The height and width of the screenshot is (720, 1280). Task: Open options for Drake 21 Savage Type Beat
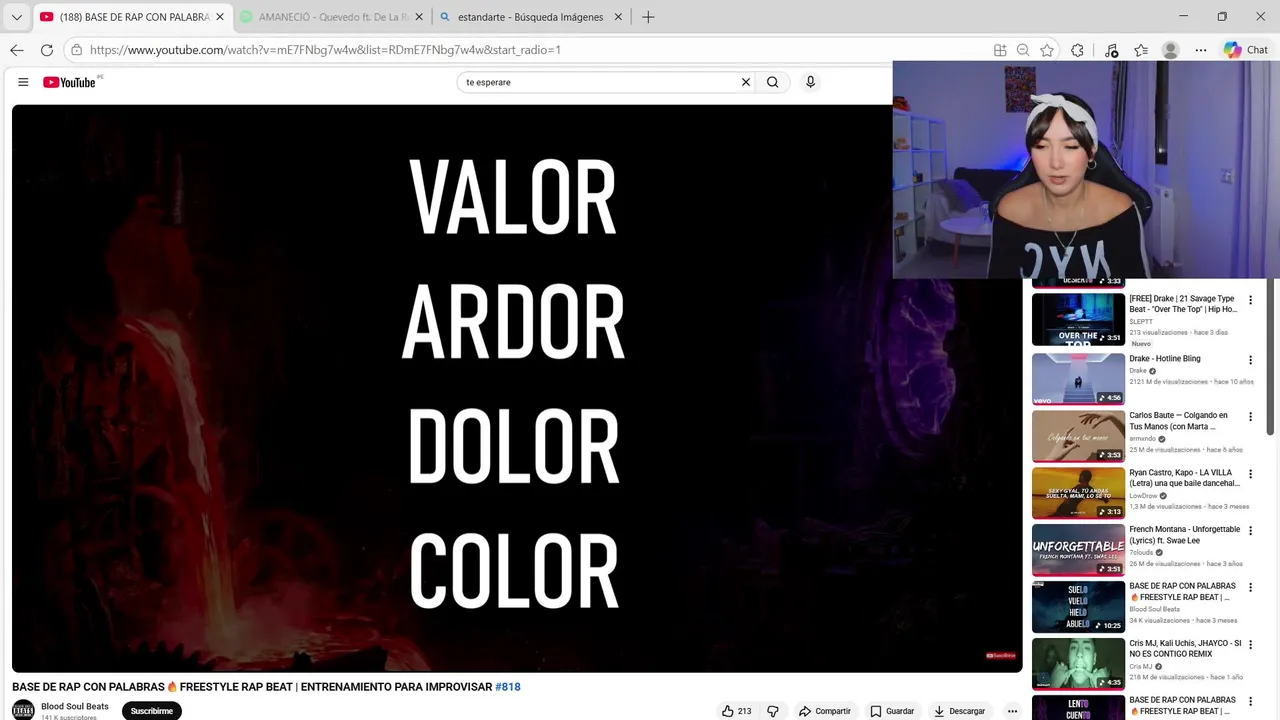click(1250, 301)
